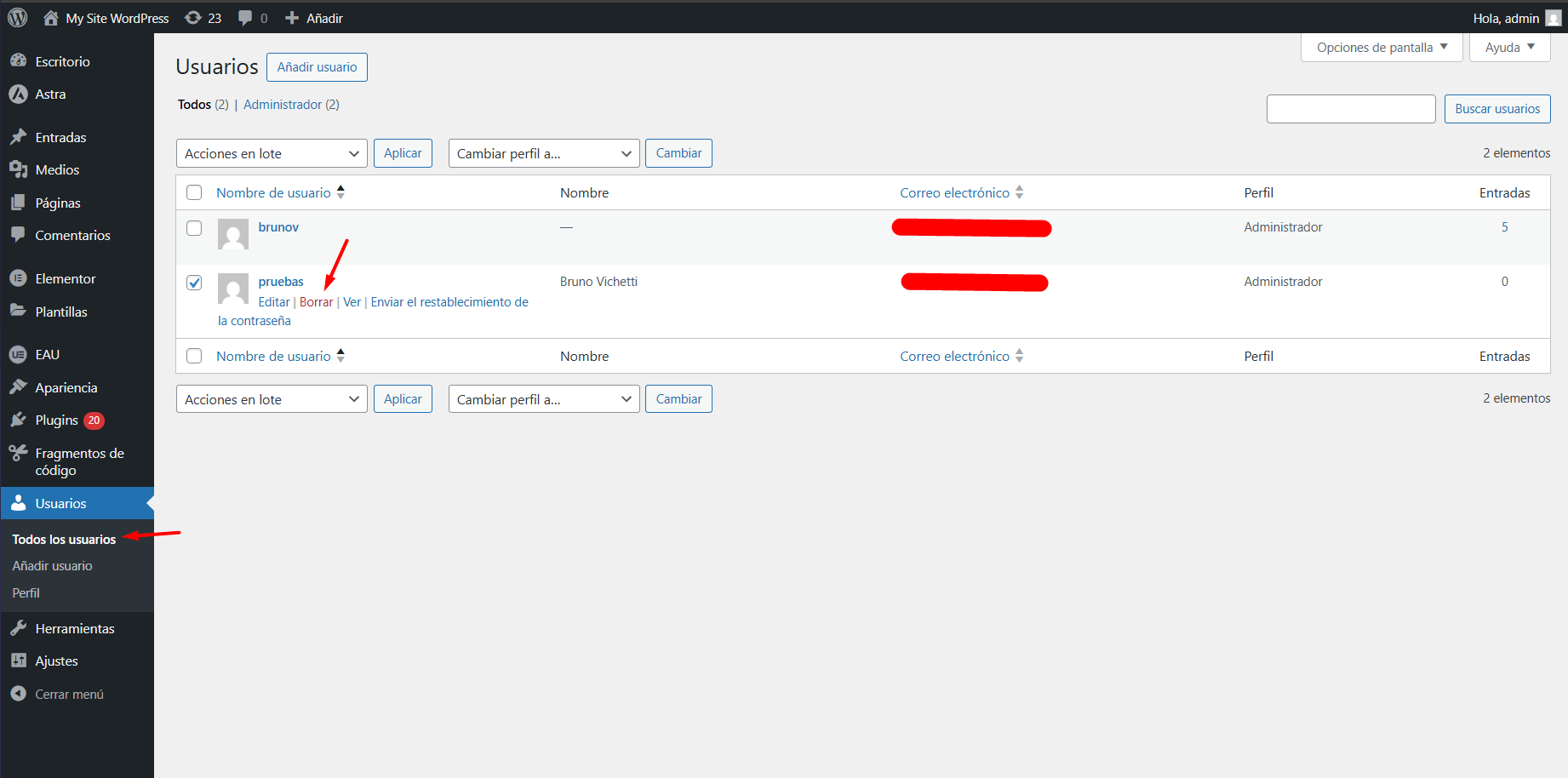This screenshot has width=1568, height=778.
Task: Filter by Administrador users tab
Action: [x=283, y=105]
